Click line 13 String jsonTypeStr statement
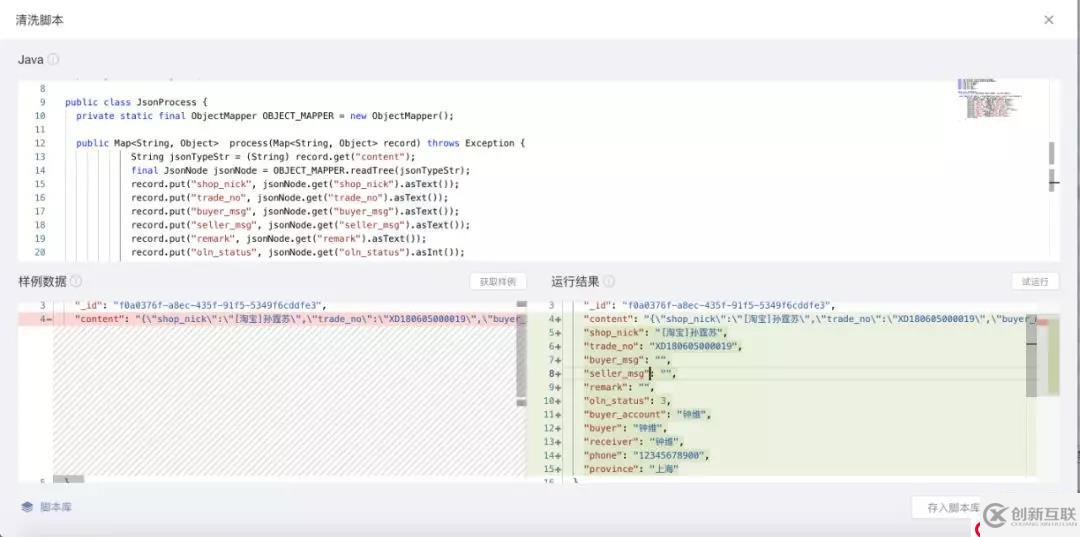Screen dimensions: 1080x537 pyautogui.click(x=273, y=157)
